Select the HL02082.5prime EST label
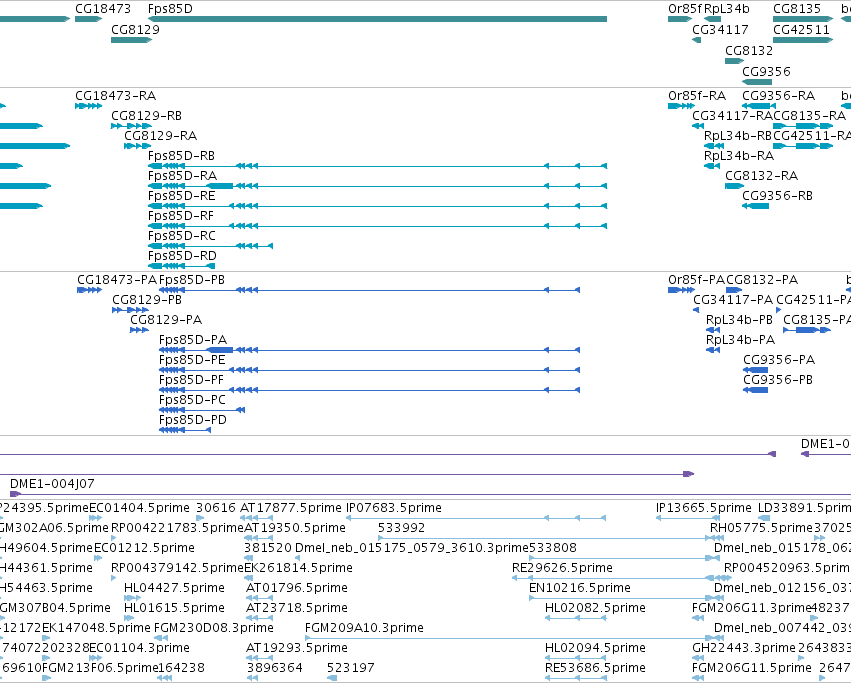Screen dimensions: 851x683 tap(595, 608)
